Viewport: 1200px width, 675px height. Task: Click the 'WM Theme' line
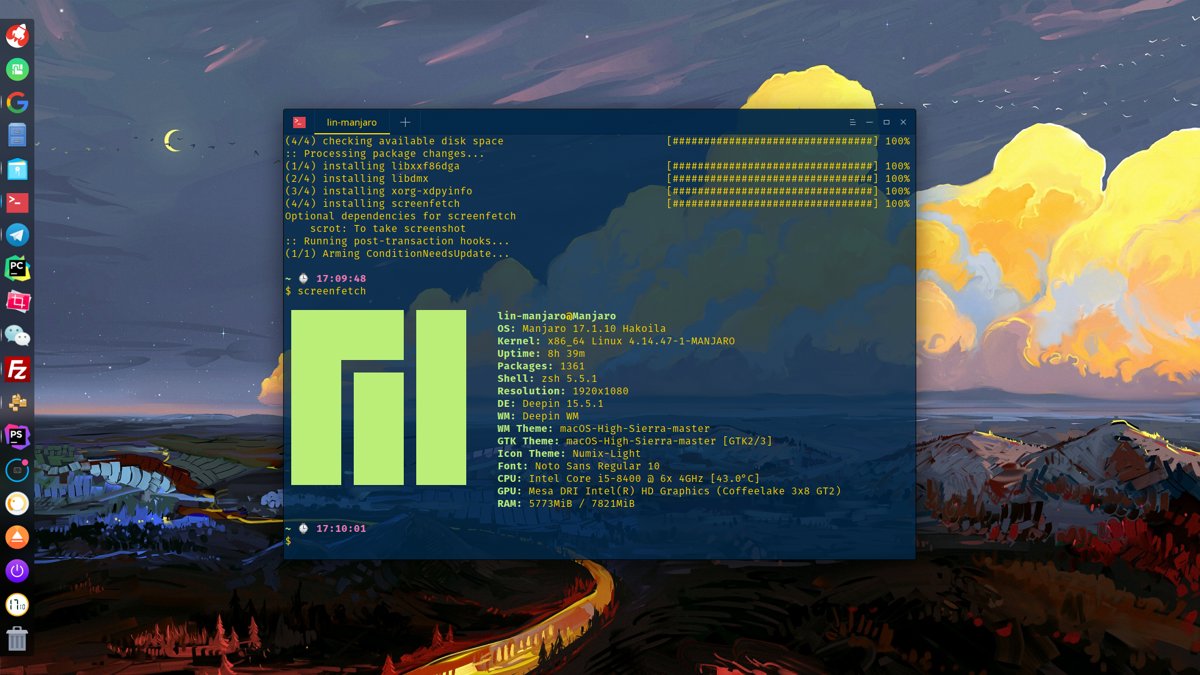[603, 428]
